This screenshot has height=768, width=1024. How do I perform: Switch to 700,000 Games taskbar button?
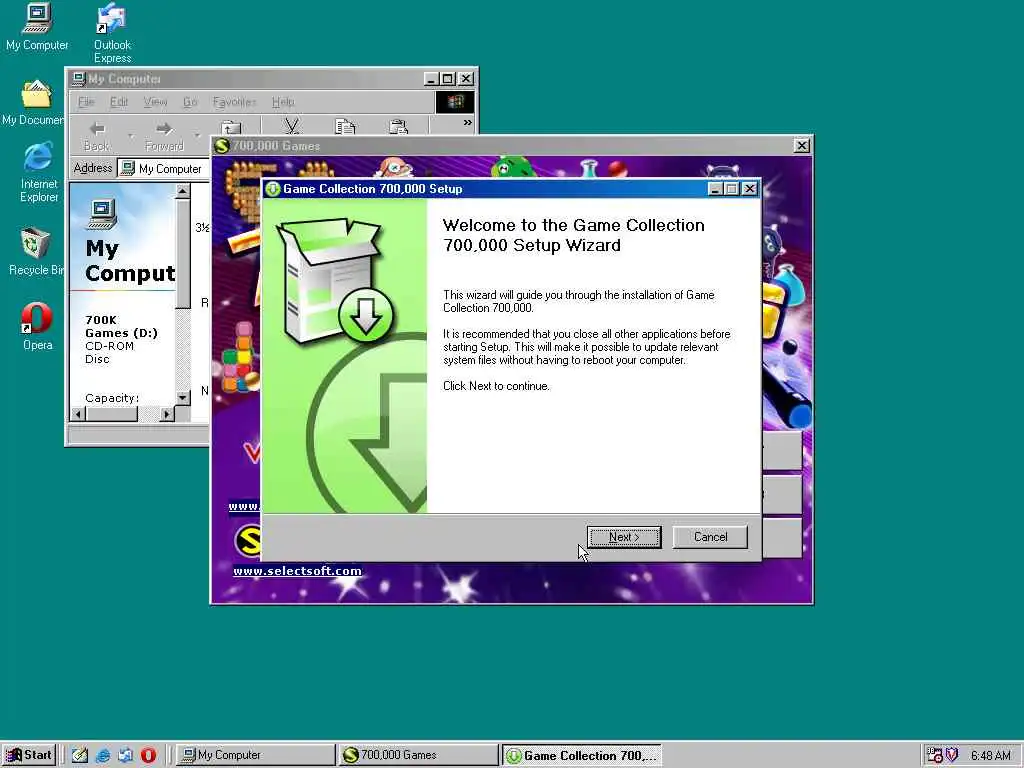click(x=418, y=755)
